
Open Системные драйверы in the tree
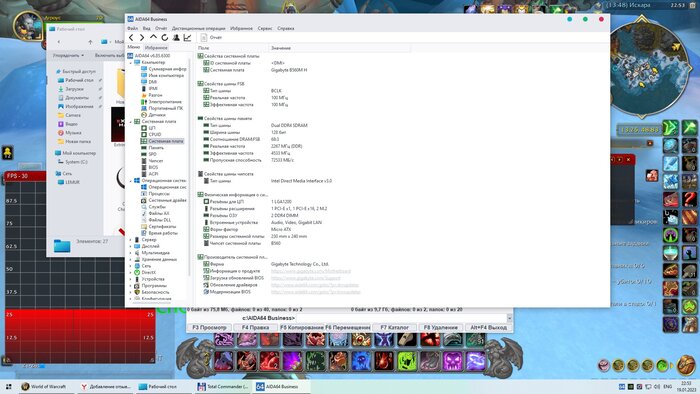pos(164,200)
